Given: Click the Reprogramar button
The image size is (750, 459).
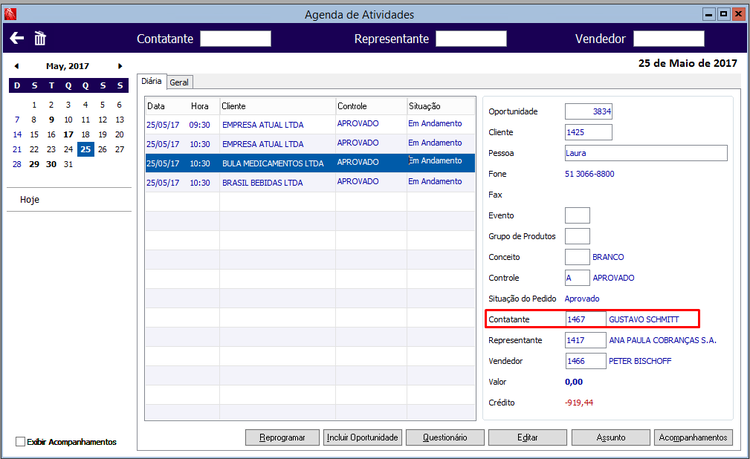Looking at the screenshot, I should 282,437.
